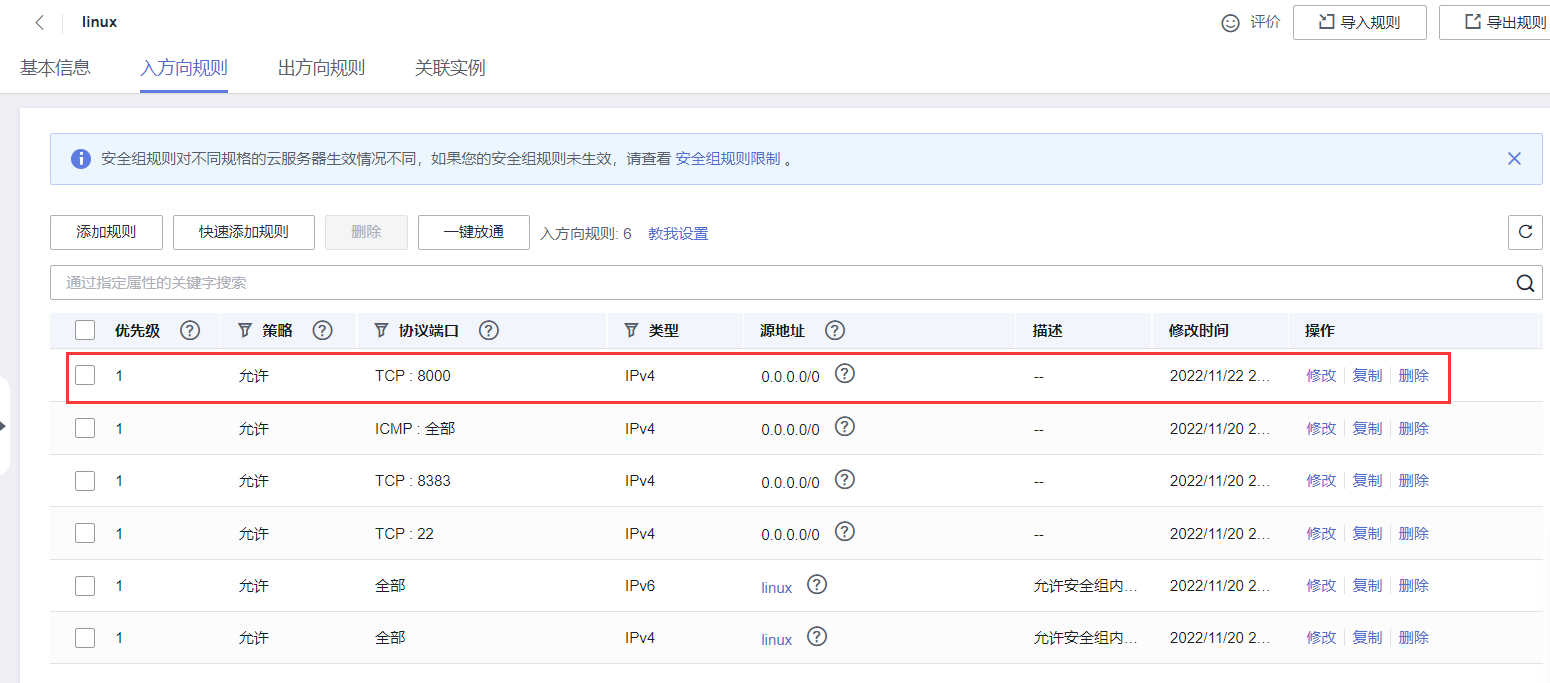The width and height of the screenshot is (1550, 683).
Task: Click 修改 for ICMP : 全部 rule
Action: pos(1321,428)
